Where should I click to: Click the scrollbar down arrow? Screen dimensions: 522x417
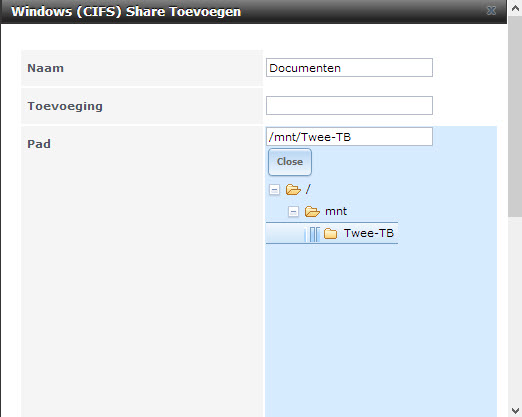pos(515,410)
